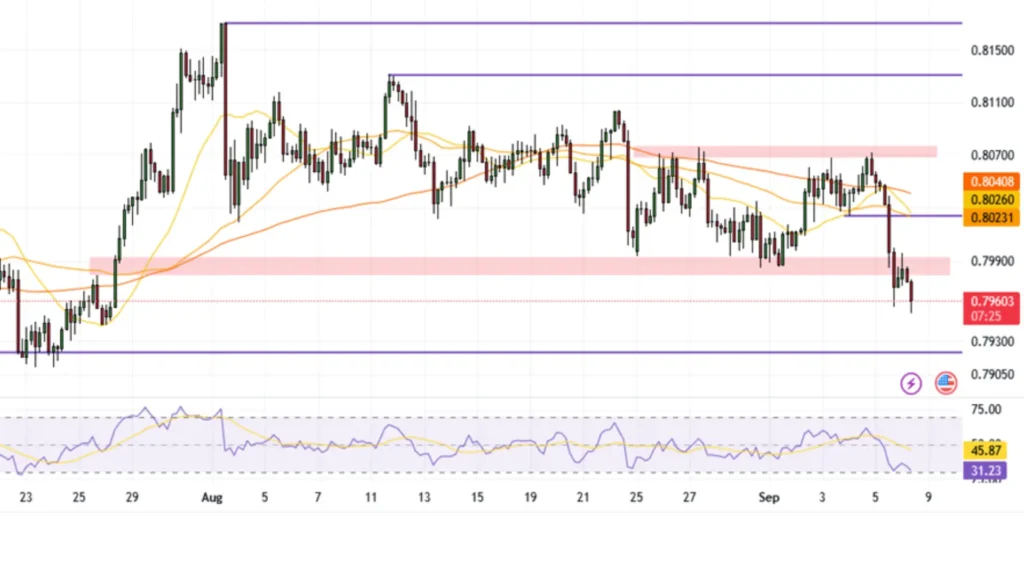
Task: Click the 0.81100 price axis level
Action: 991,102
